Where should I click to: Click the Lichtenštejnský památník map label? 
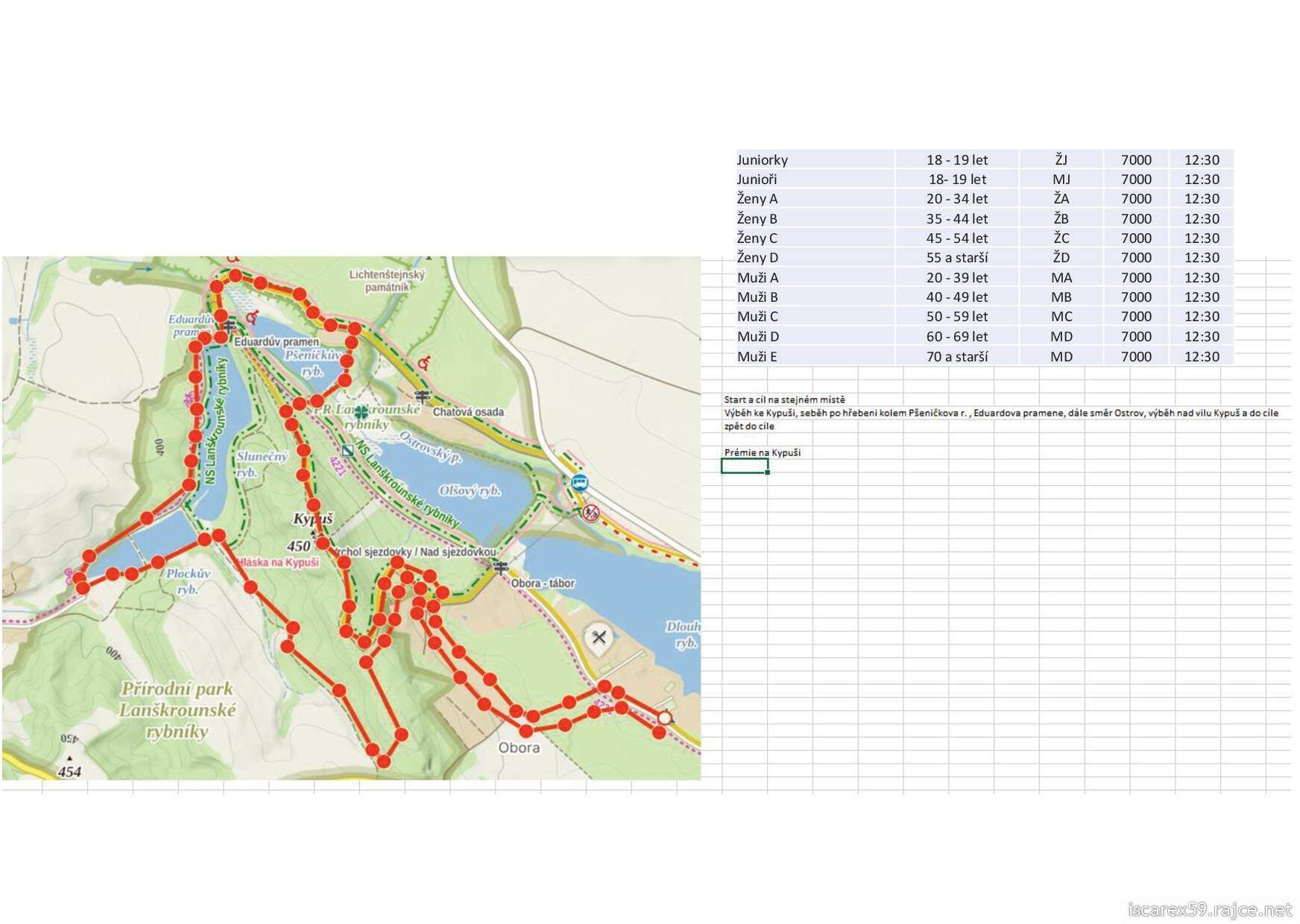387,281
